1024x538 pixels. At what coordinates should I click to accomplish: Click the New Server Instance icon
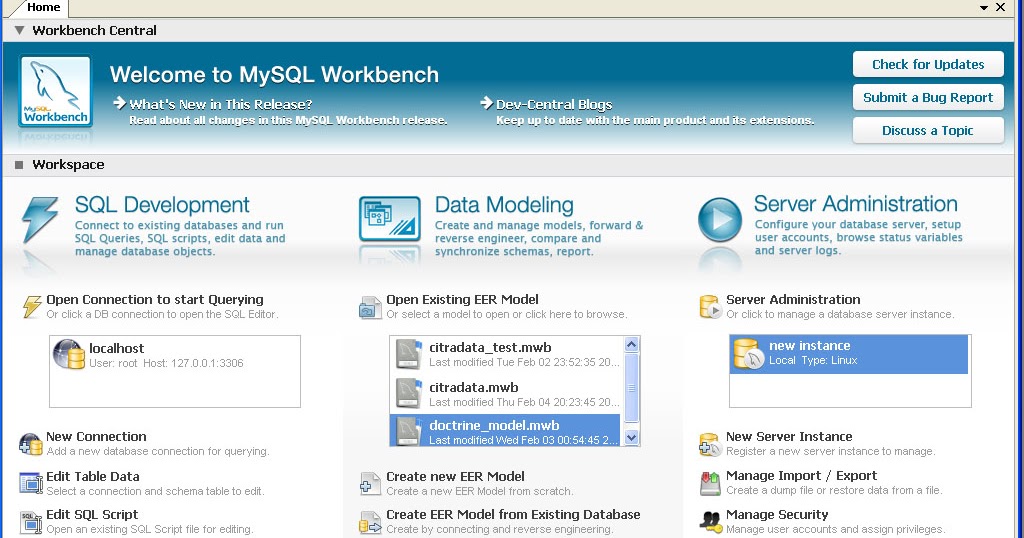(710, 444)
